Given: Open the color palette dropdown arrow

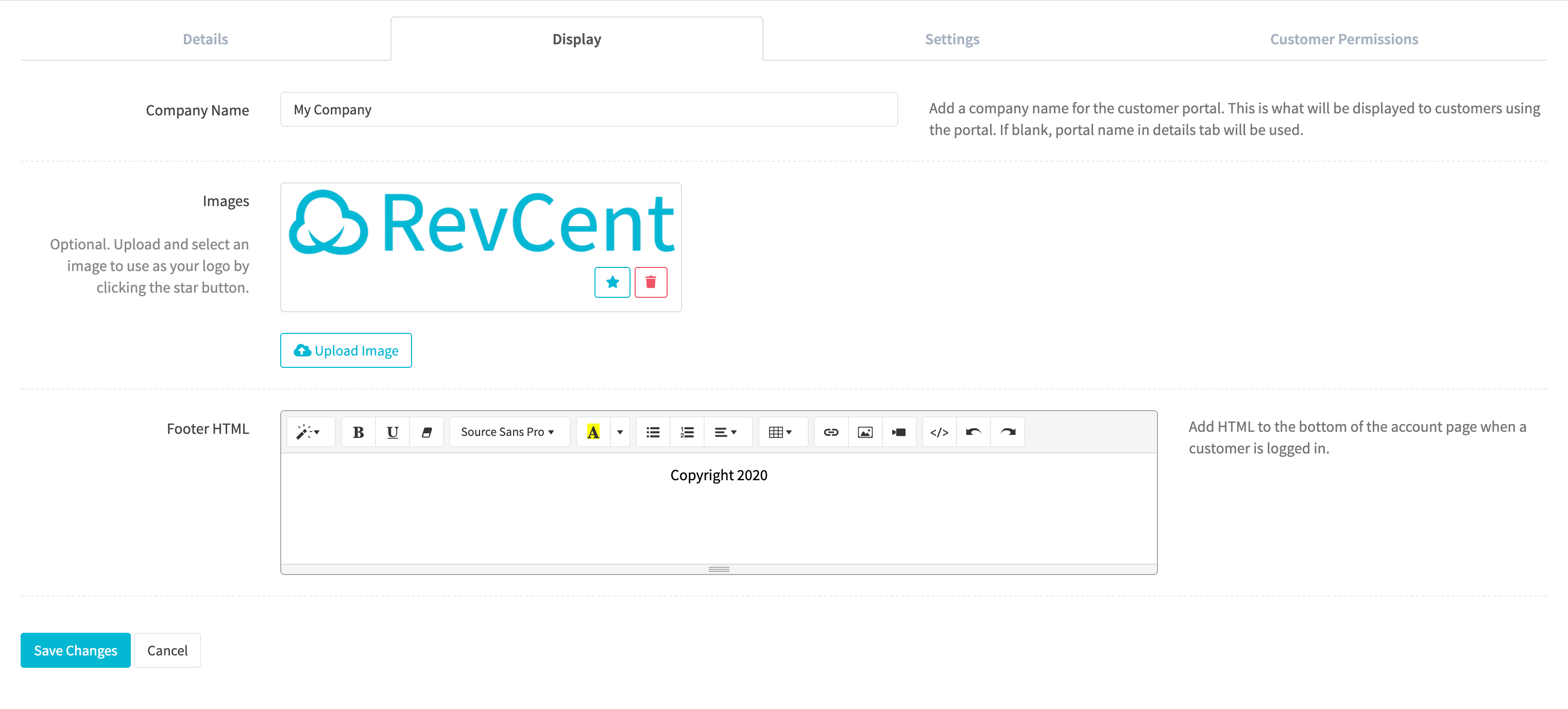Looking at the screenshot, I should click(x=620, y=432).
